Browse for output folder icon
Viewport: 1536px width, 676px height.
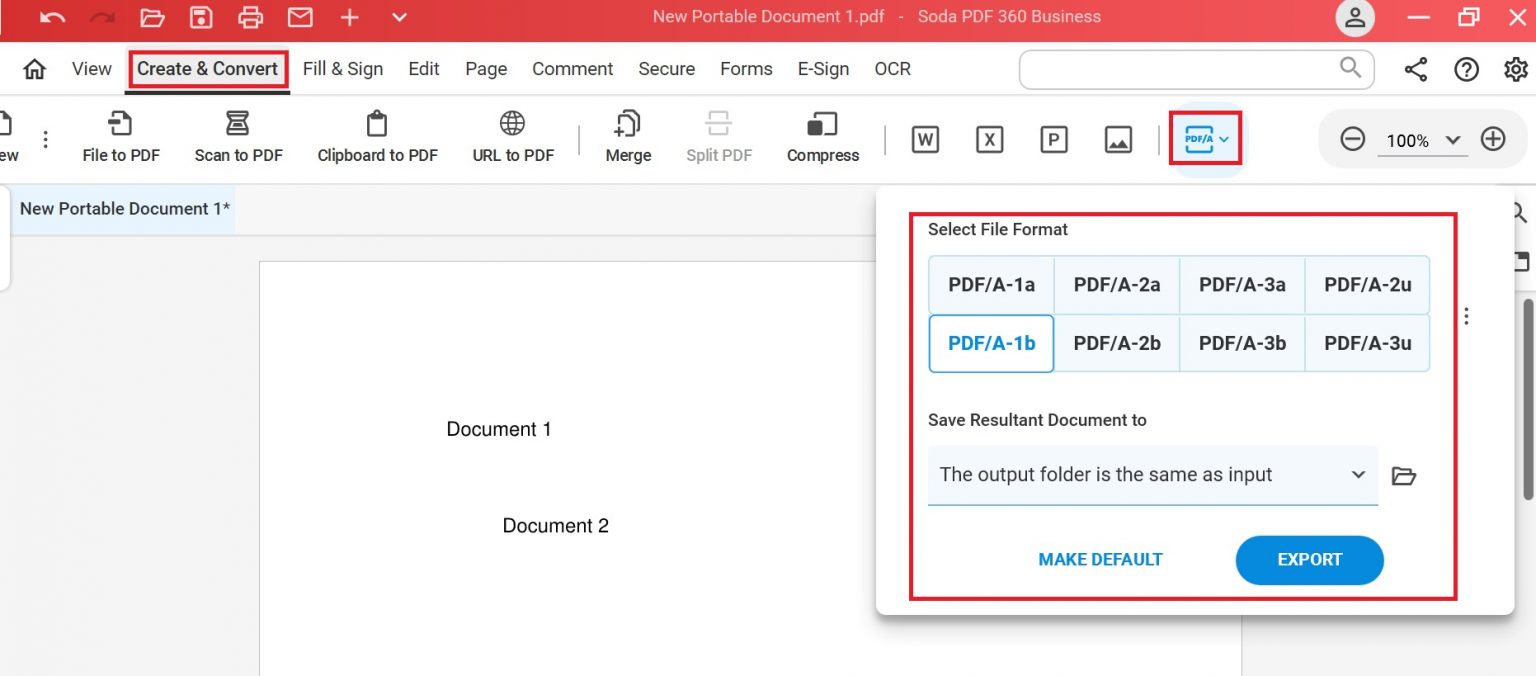pyautogui.click(x=1404, y=476)
